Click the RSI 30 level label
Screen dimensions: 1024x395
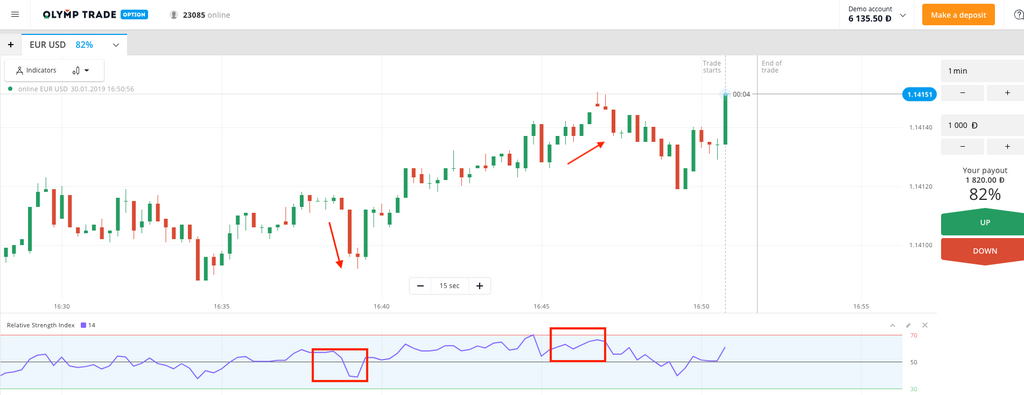914,389
